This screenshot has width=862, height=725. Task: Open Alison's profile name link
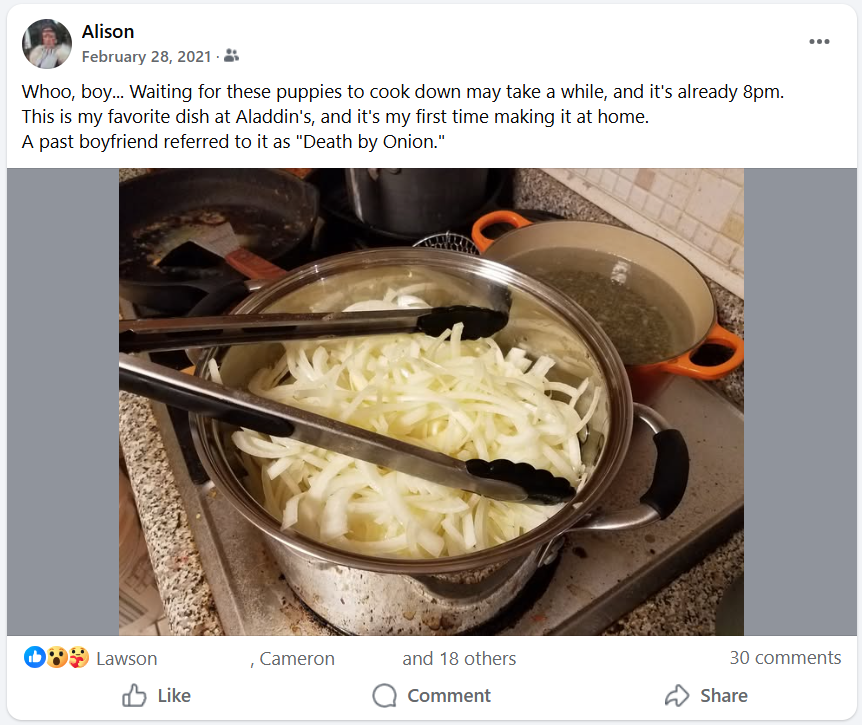tap(108, 32)
